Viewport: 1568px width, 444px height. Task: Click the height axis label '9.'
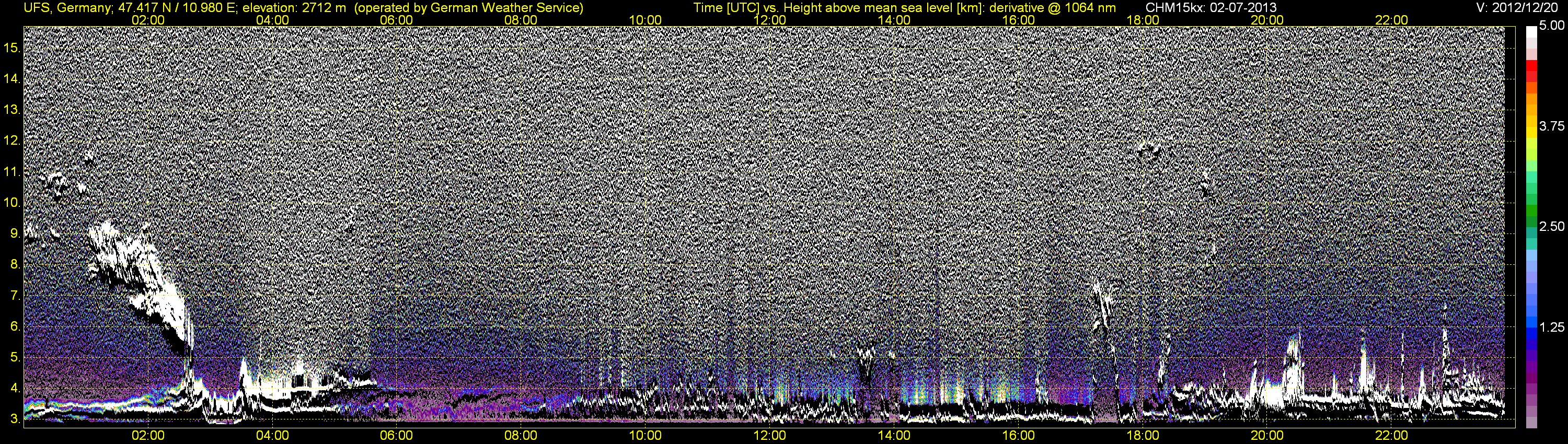(15, 233)
